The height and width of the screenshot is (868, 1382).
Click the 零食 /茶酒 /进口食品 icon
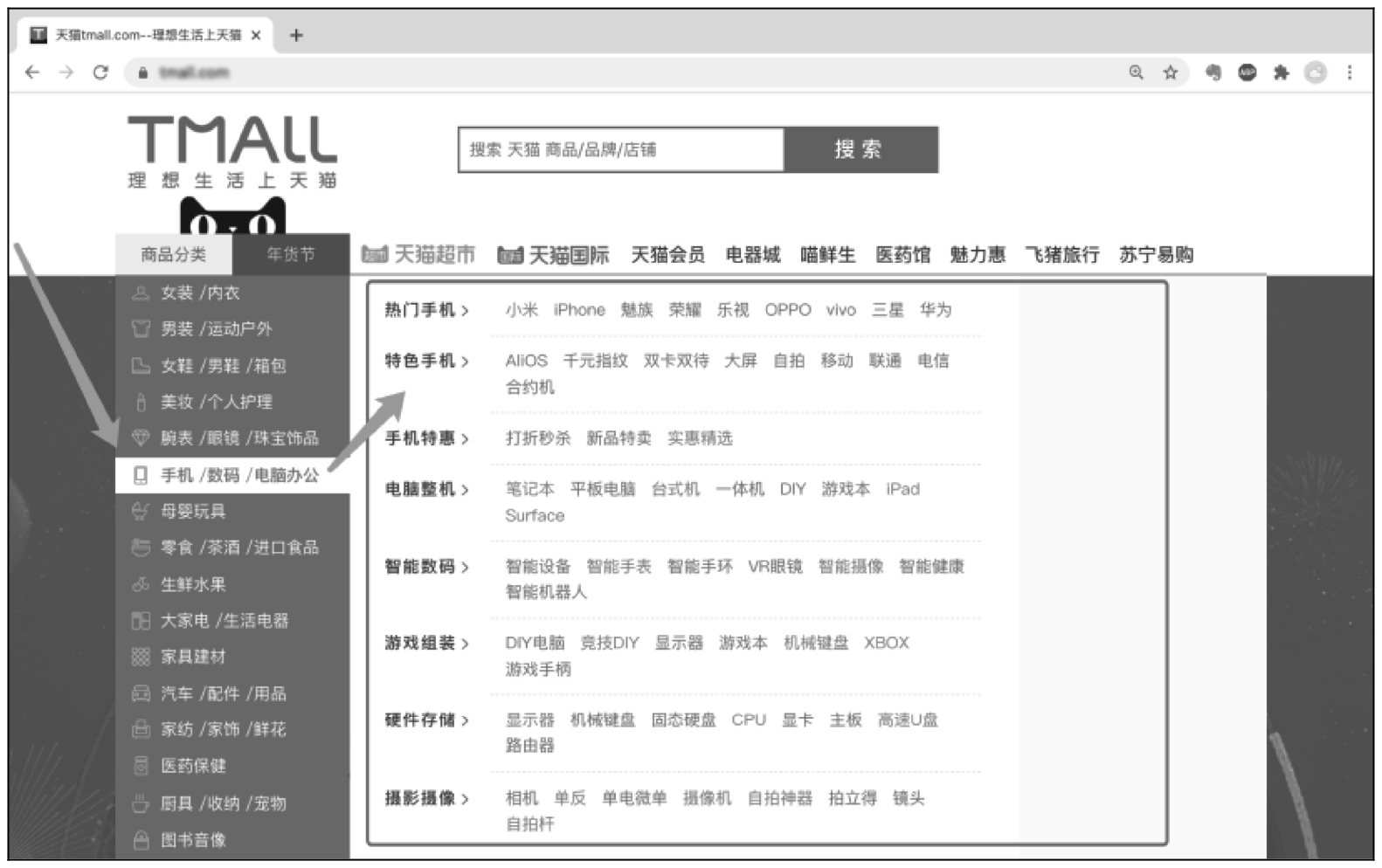click(141, 548)
